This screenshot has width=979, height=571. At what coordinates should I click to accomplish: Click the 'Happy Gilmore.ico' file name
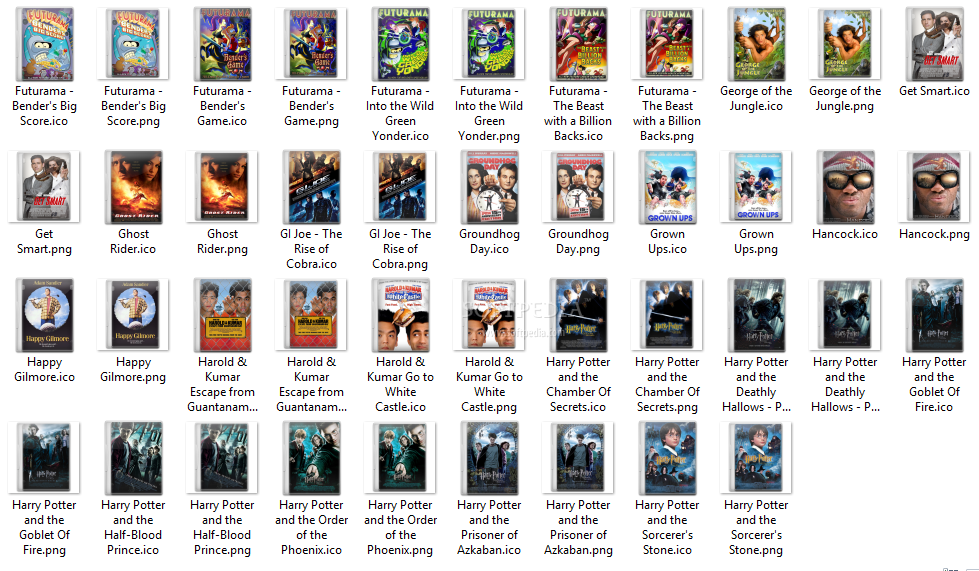[44, 369]
